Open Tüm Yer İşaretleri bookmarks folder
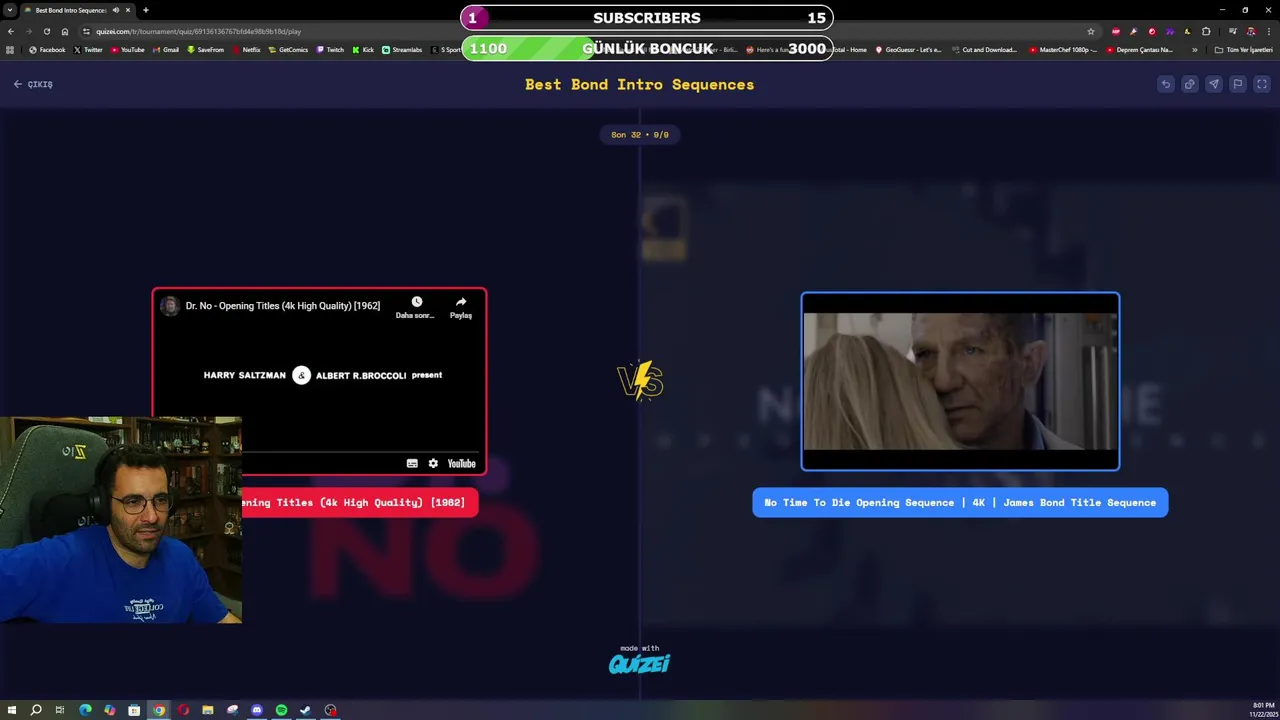 coord(1243,49)
